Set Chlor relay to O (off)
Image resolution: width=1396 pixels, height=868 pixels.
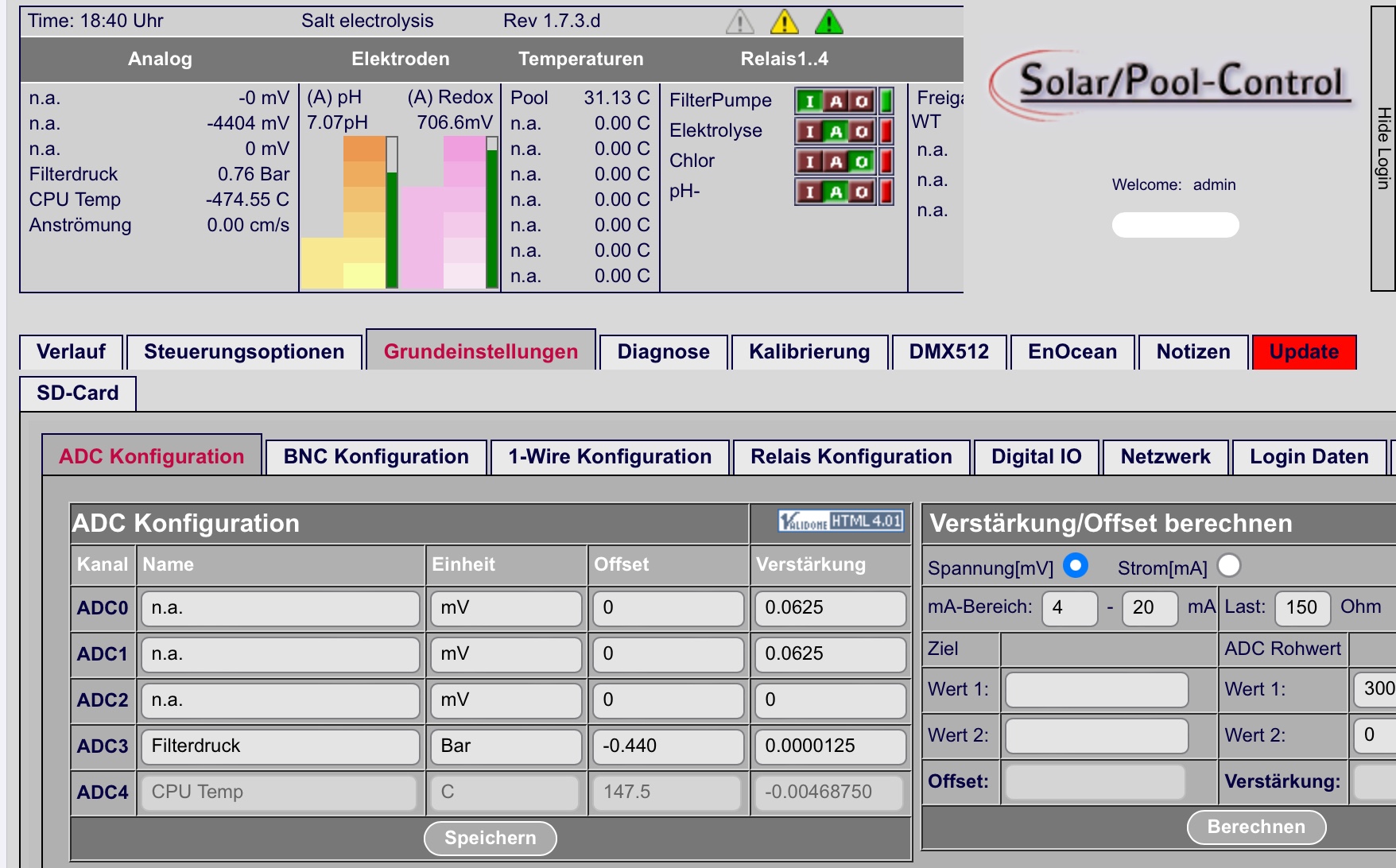tap(862, 161)
